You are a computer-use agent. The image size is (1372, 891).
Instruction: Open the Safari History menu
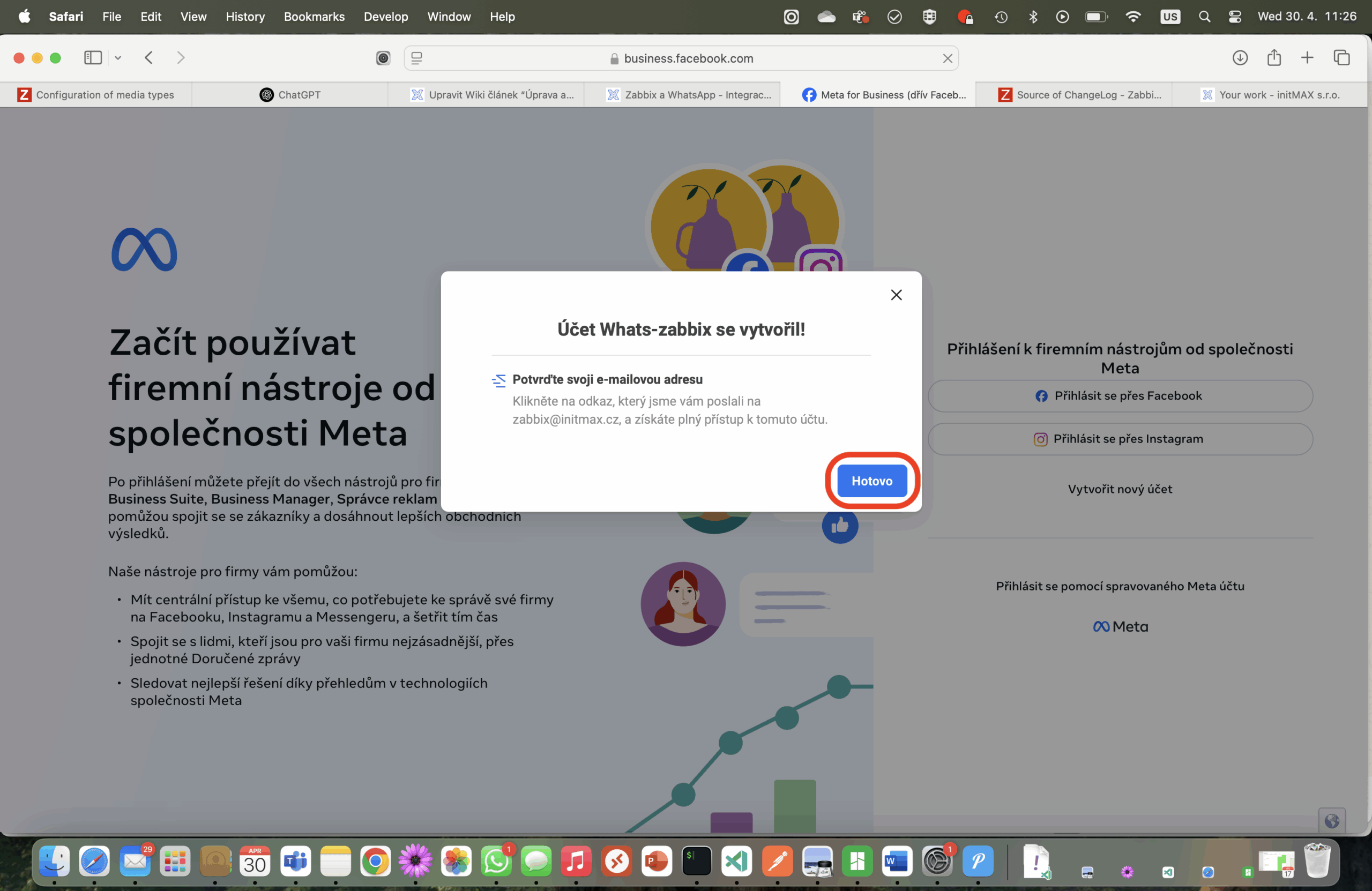click(245, 17)
